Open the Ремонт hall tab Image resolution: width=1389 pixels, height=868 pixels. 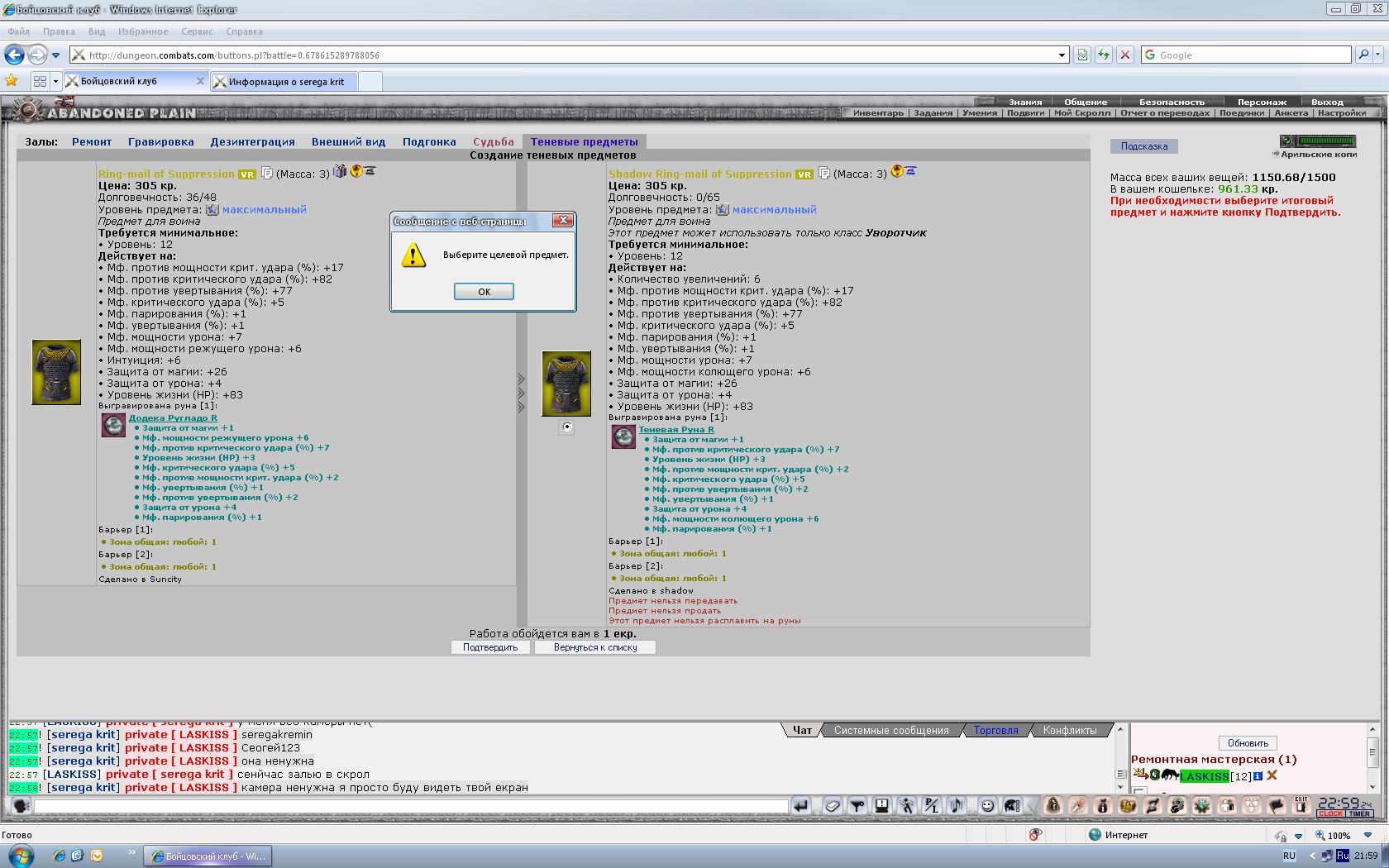click(92, 141)
